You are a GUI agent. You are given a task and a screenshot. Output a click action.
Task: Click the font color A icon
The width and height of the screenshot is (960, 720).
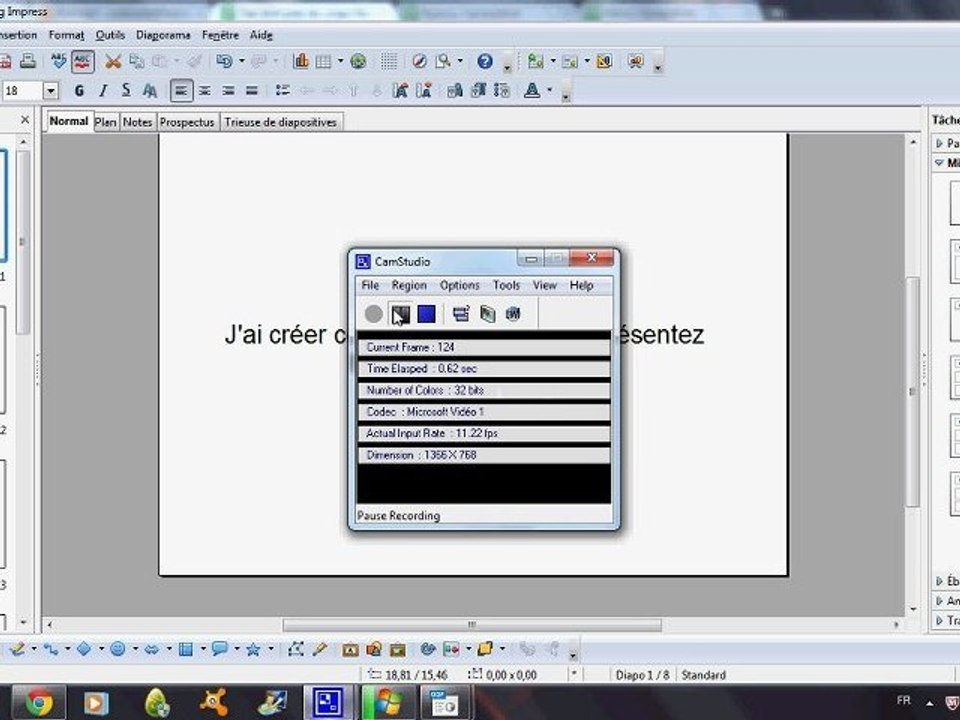coord(532,91)
